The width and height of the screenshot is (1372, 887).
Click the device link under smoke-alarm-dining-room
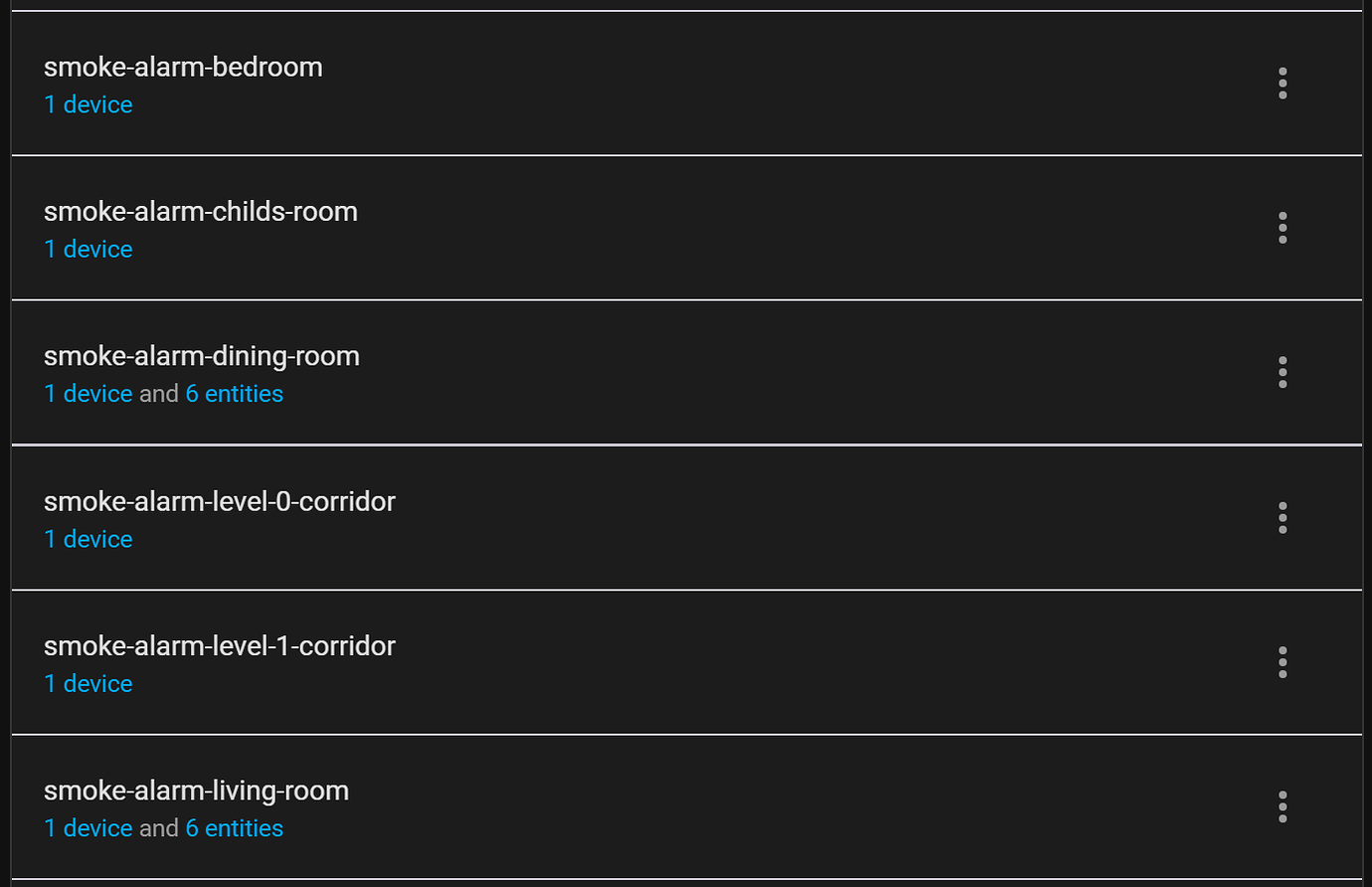(87, 394)
